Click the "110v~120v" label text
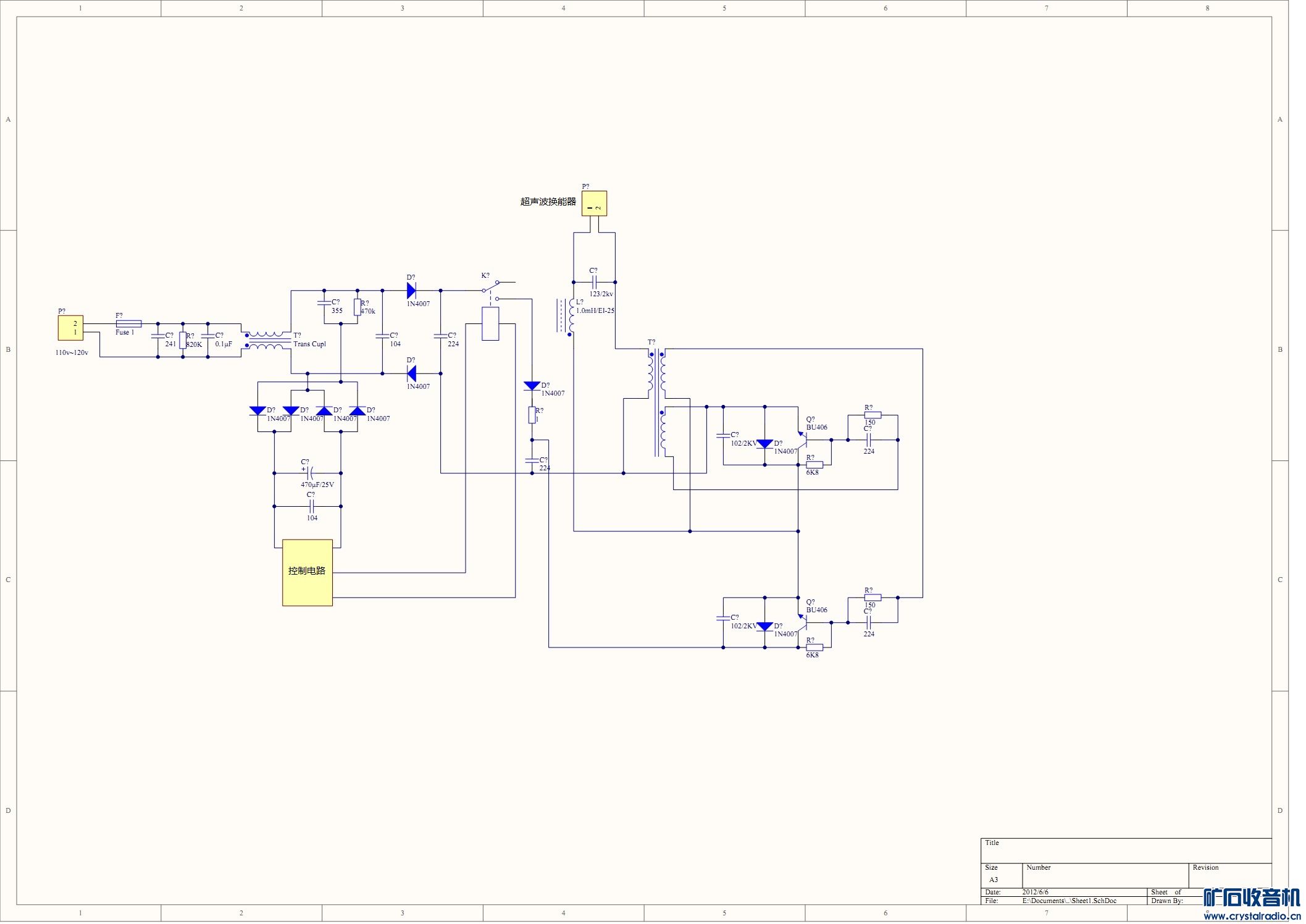This screenshot has width=1306, height=924. (72, 353)
